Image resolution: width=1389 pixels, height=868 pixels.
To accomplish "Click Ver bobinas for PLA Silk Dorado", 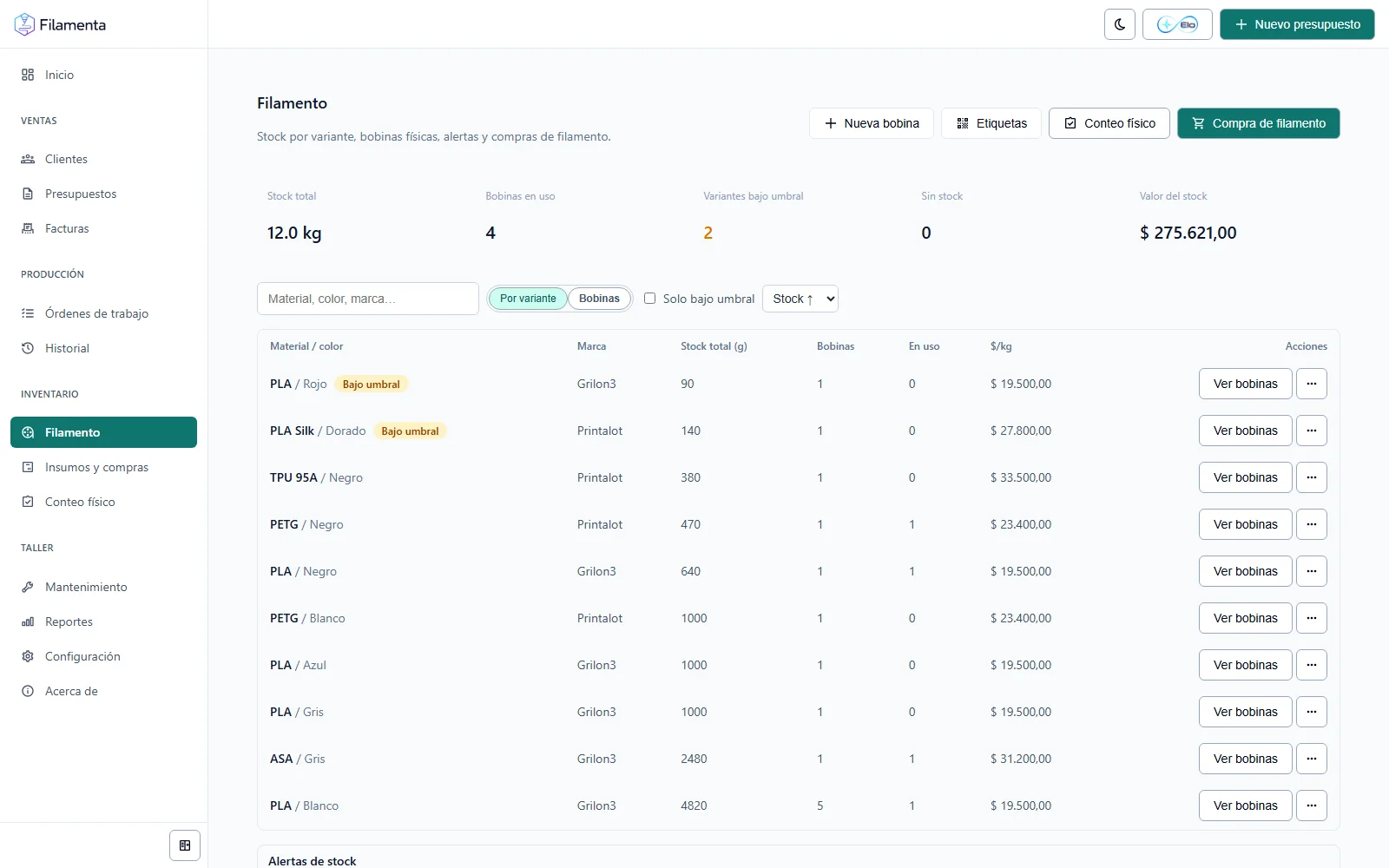I will point(1245,431).
